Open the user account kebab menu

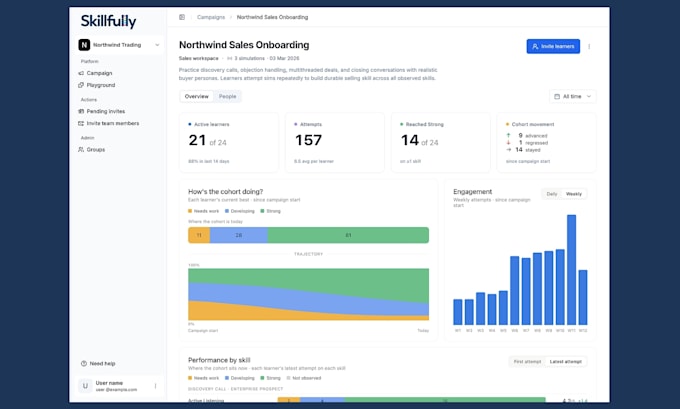(155, 386)
